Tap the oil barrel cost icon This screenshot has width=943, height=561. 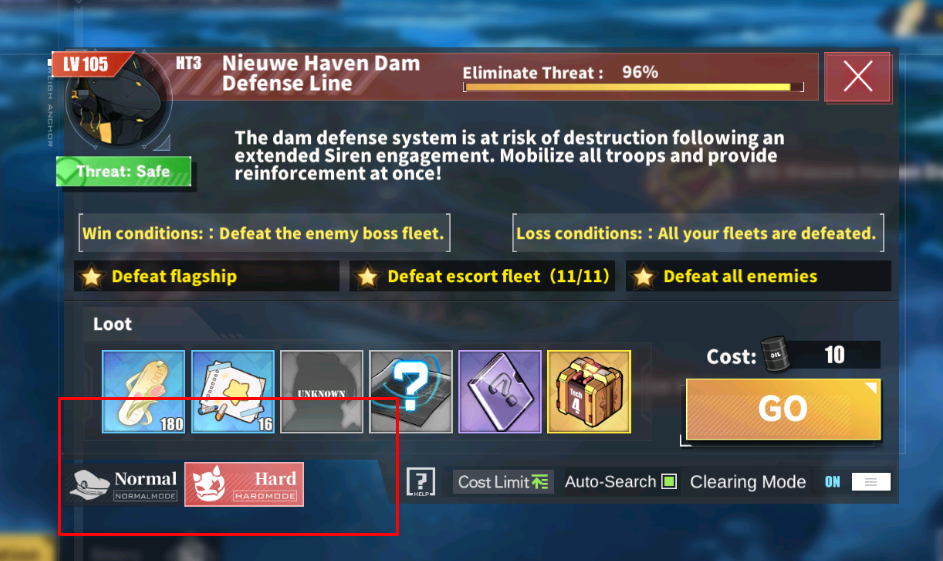(775, 354)
